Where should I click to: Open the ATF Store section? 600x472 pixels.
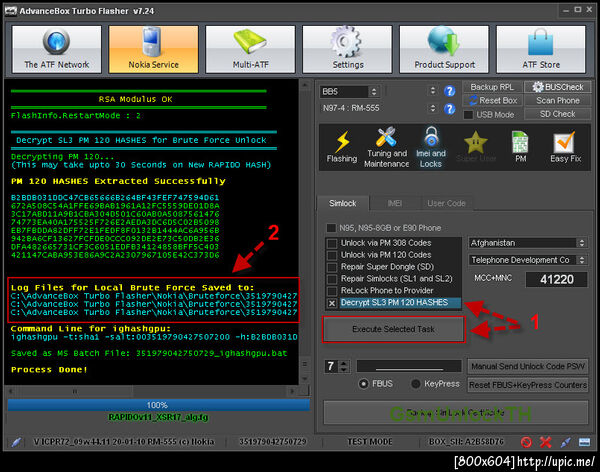tap(541, 49)
